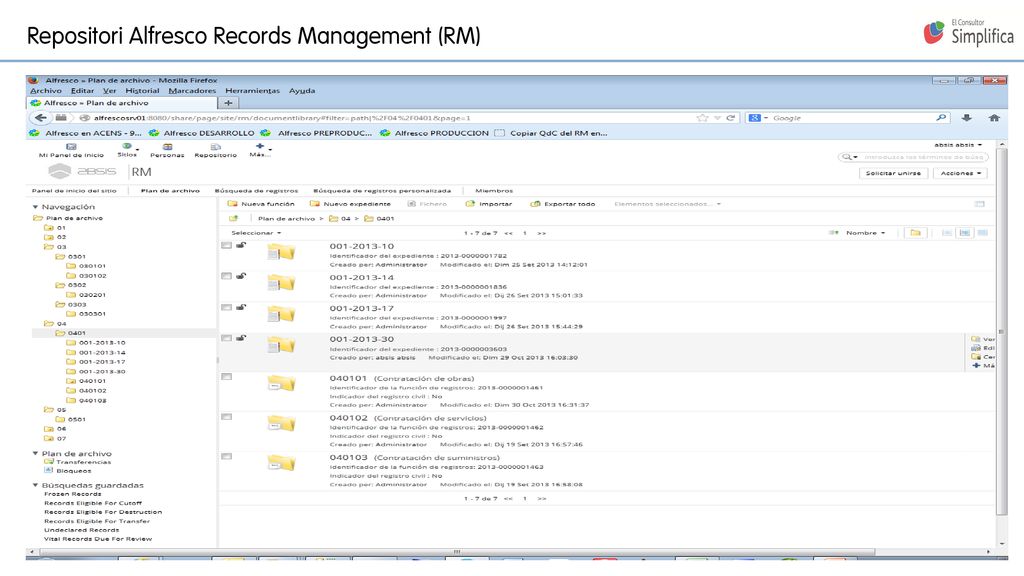Click the Google search magnifier icon
The height and width of the screenshot is (576, 1024).
tap(941, 118)
